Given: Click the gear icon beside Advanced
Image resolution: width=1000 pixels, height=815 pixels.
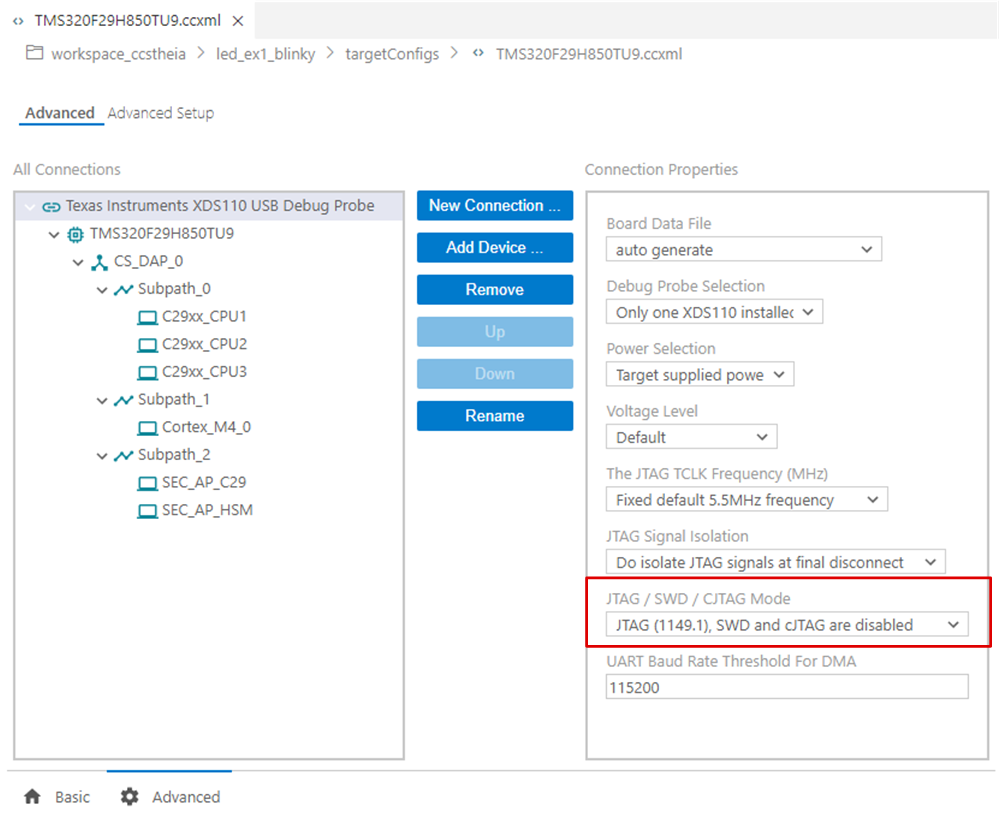Looking at the screenshot, I should (x=129, y=797).
